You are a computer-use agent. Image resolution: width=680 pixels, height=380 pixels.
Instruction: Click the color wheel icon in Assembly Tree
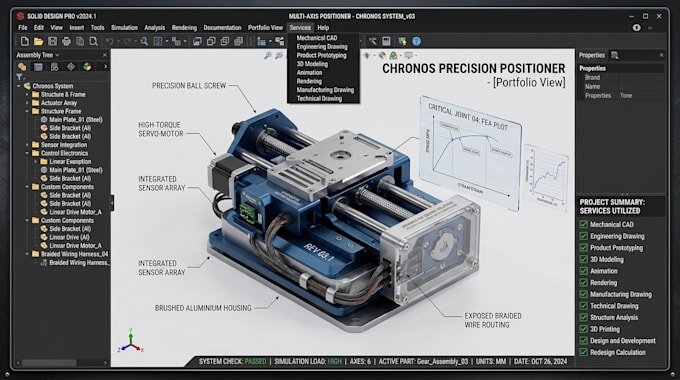pyautogui.click(x=87, y=66)
